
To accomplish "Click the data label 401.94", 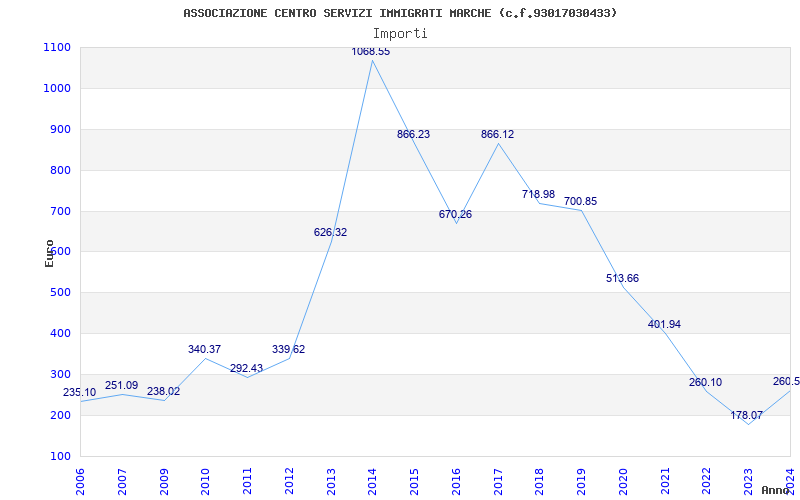I will point(664,324).
